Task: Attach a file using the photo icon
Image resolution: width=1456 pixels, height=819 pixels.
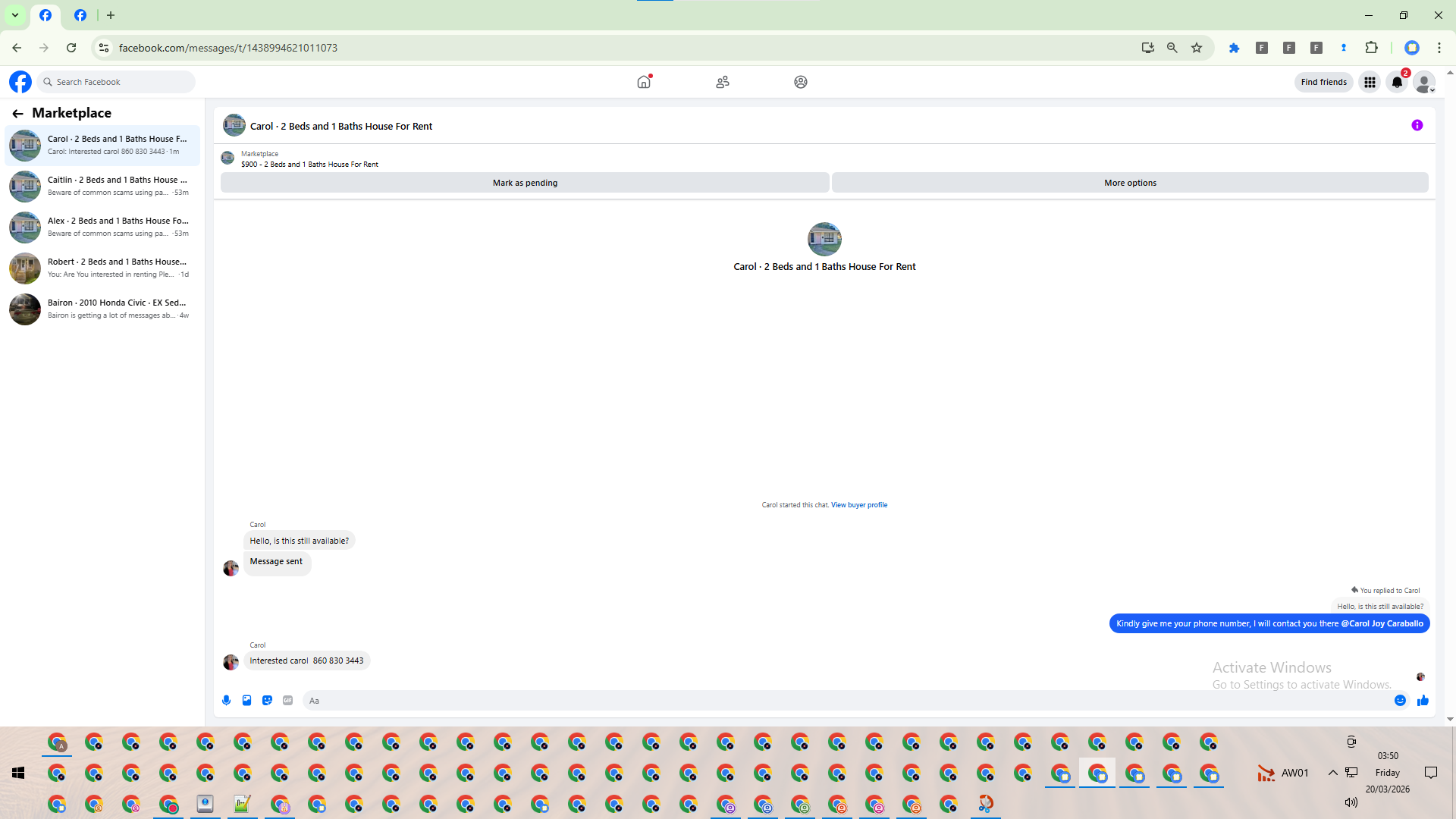Action: [246, 701]
